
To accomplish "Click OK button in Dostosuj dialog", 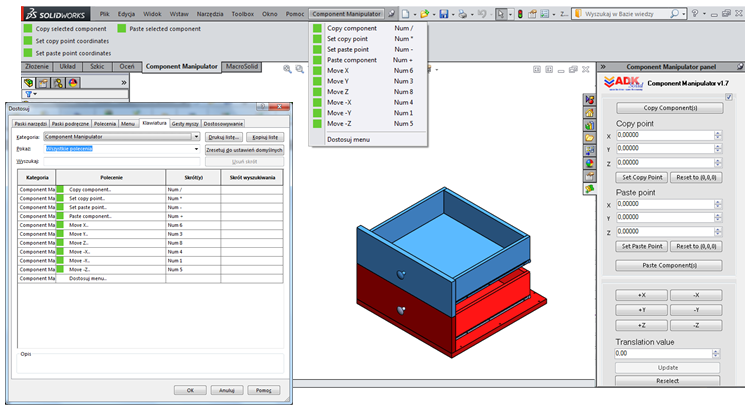I will [x=190, y=390].
